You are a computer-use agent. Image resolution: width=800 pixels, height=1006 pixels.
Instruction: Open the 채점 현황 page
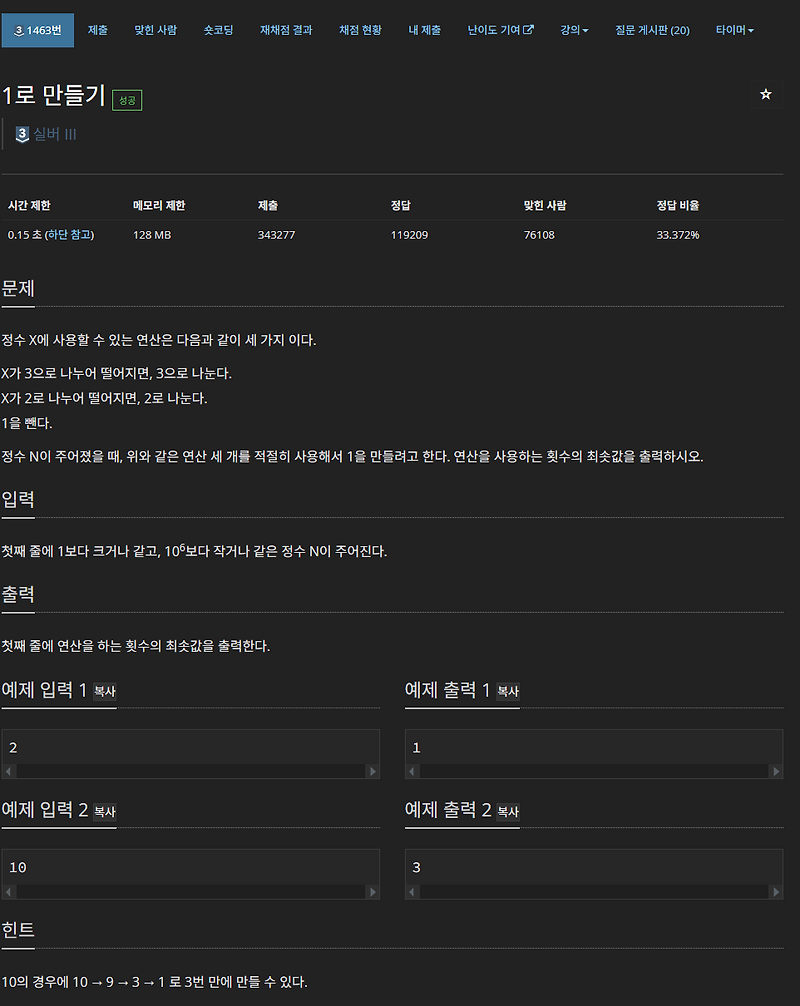tap(360, 30)
